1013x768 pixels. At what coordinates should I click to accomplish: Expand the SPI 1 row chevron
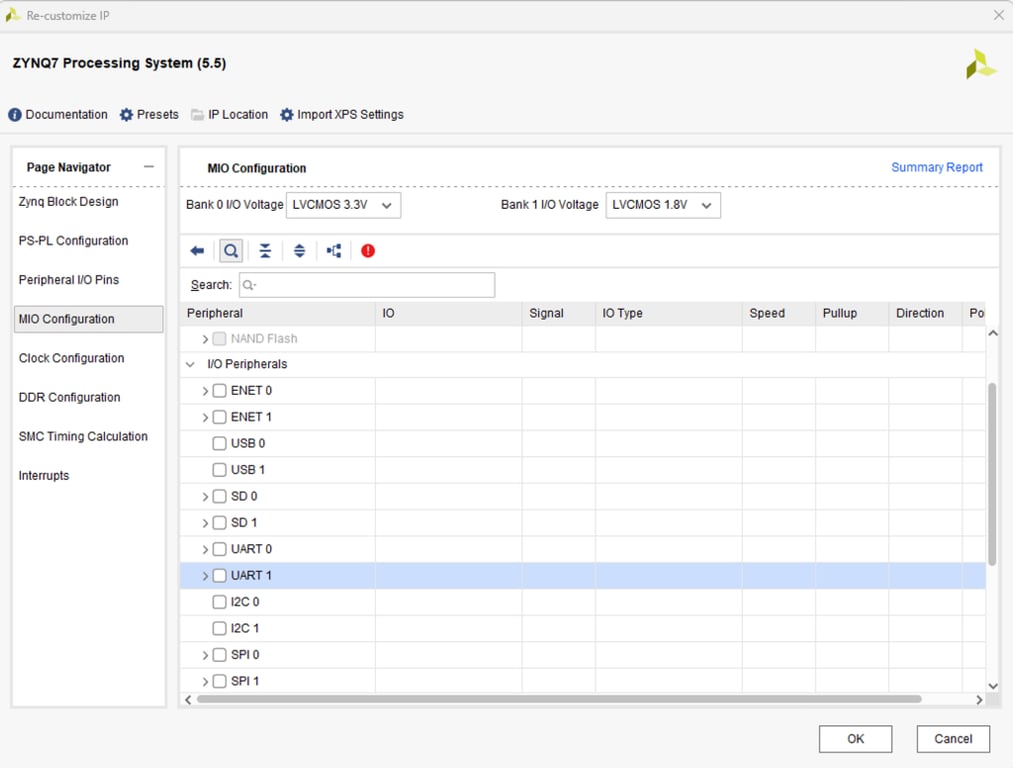coord(205,681)
